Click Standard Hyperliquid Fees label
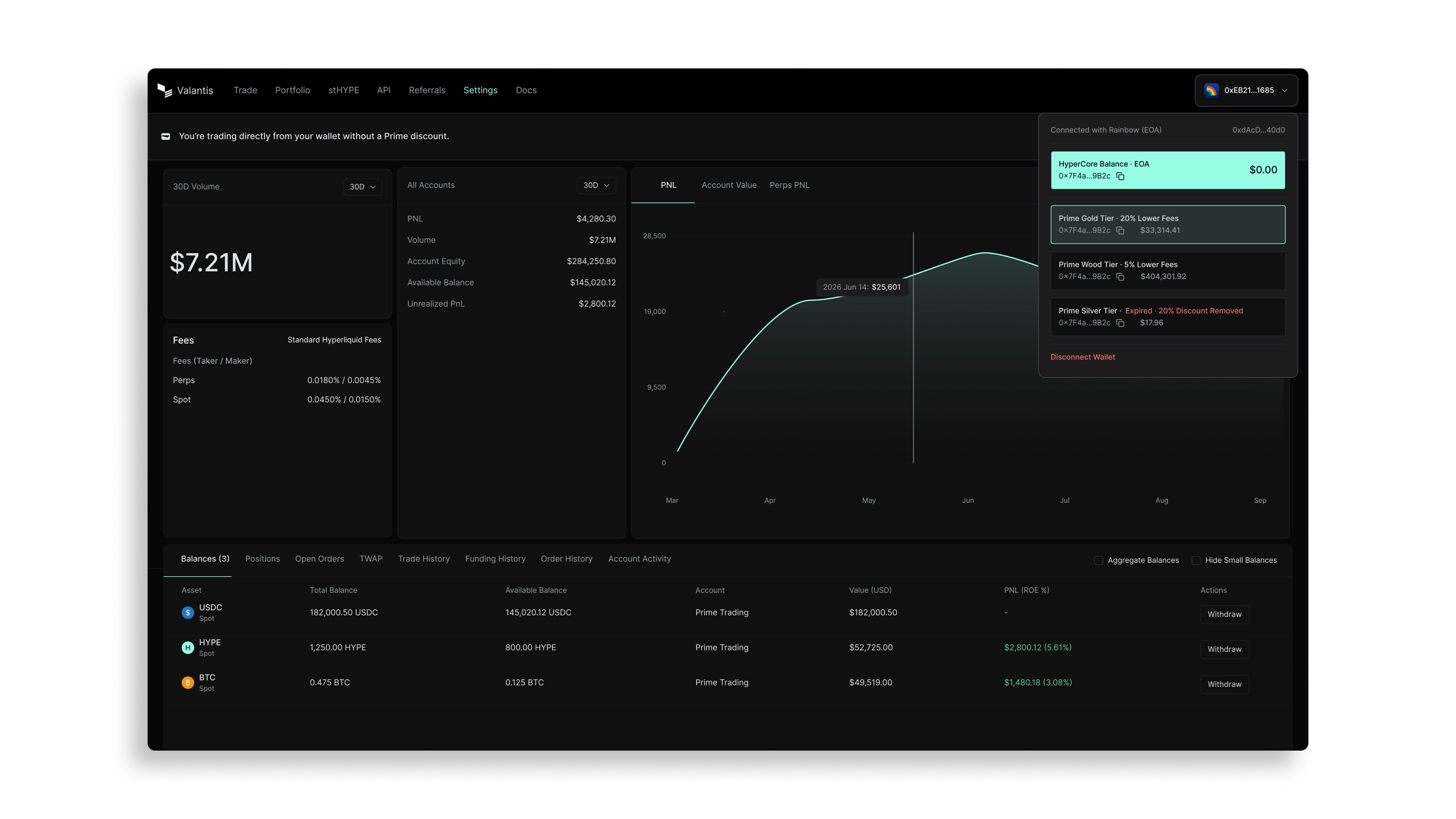1456x819 pixels. coord(334,340)
